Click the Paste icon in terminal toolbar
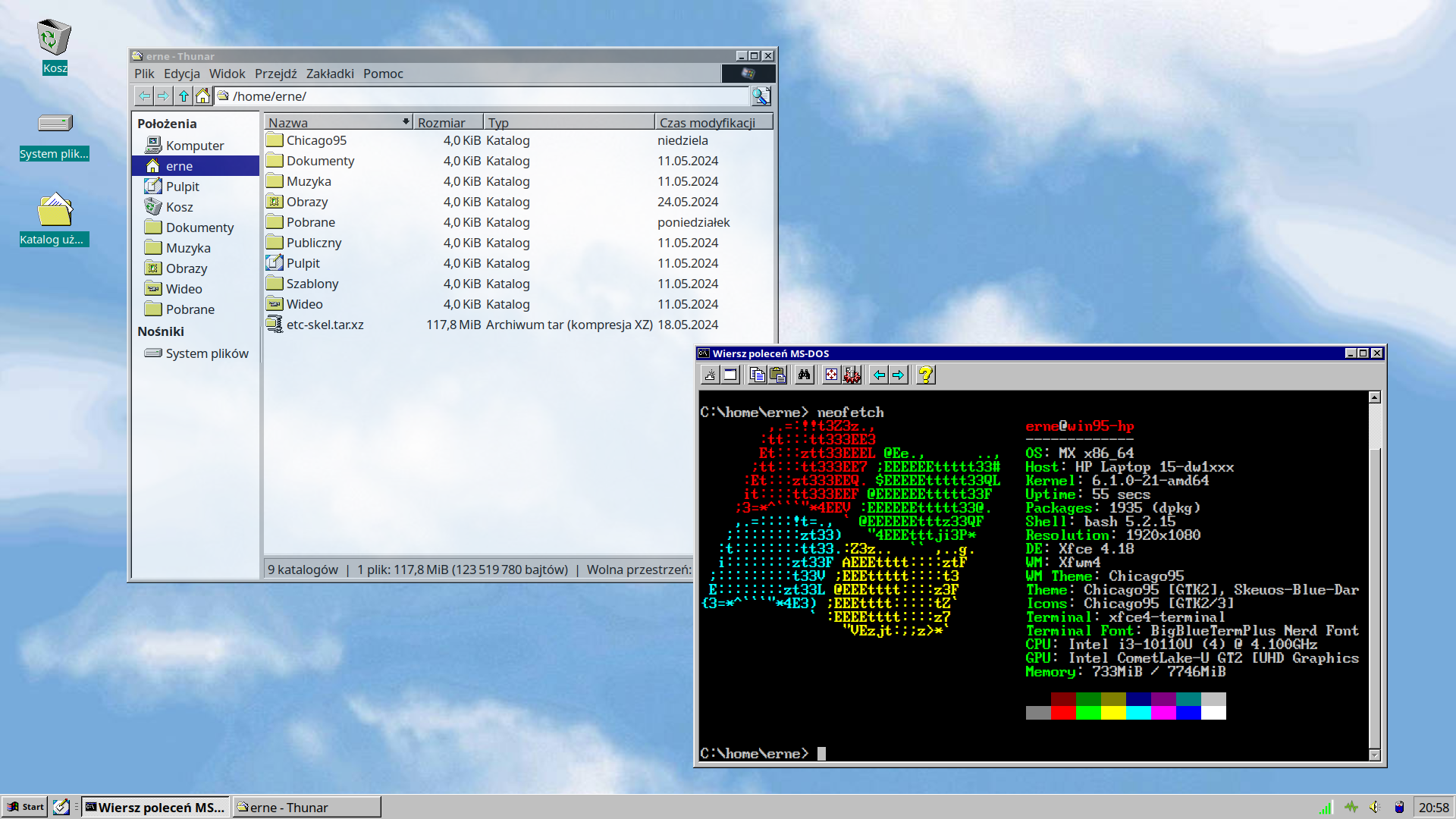The image size is (1456, 819). tap(777, 375)
